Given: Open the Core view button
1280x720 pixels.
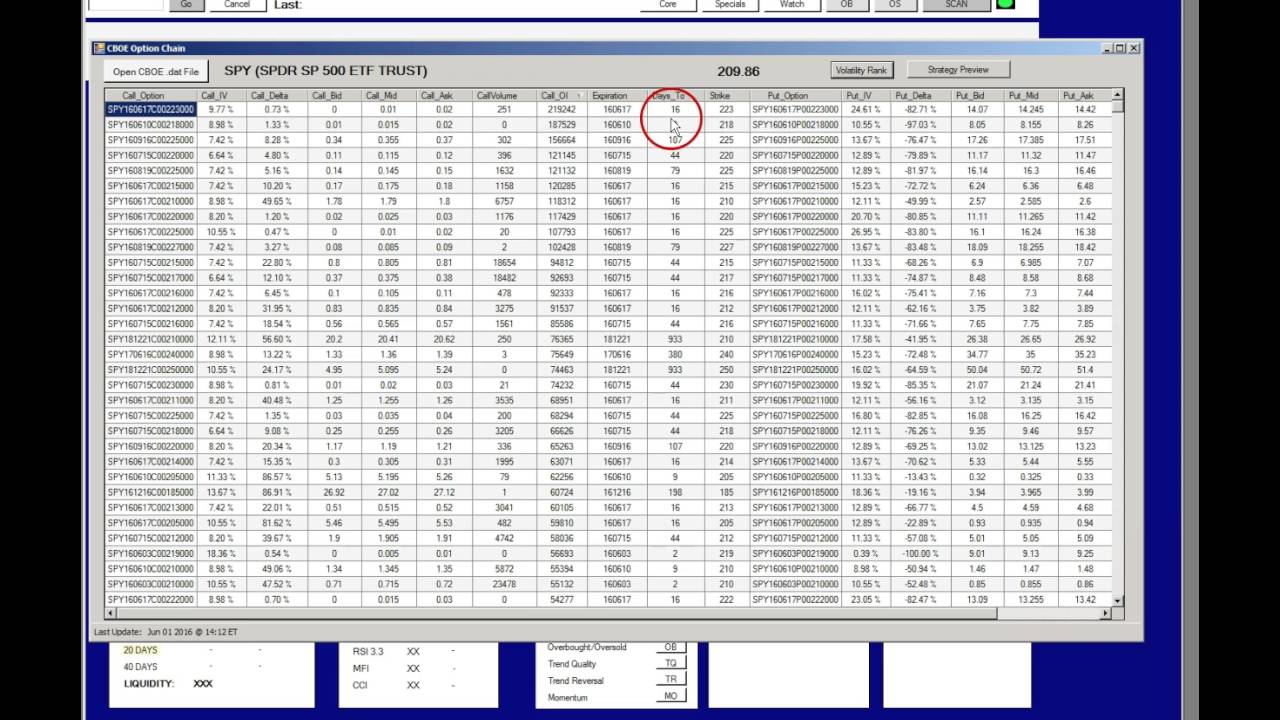Looking at the screenshot, I should [668, 4].
